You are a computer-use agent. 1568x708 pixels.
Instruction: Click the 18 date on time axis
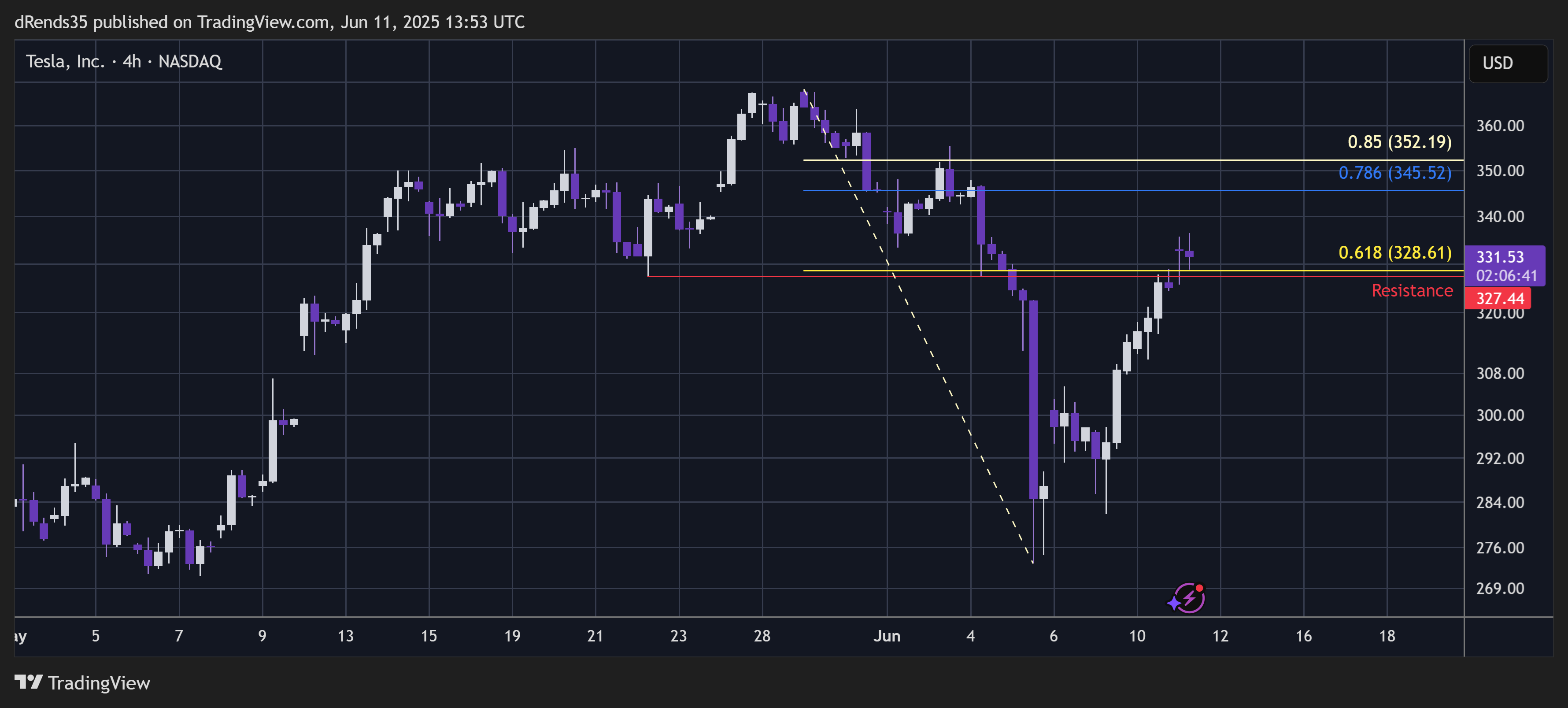point(1387,636)
